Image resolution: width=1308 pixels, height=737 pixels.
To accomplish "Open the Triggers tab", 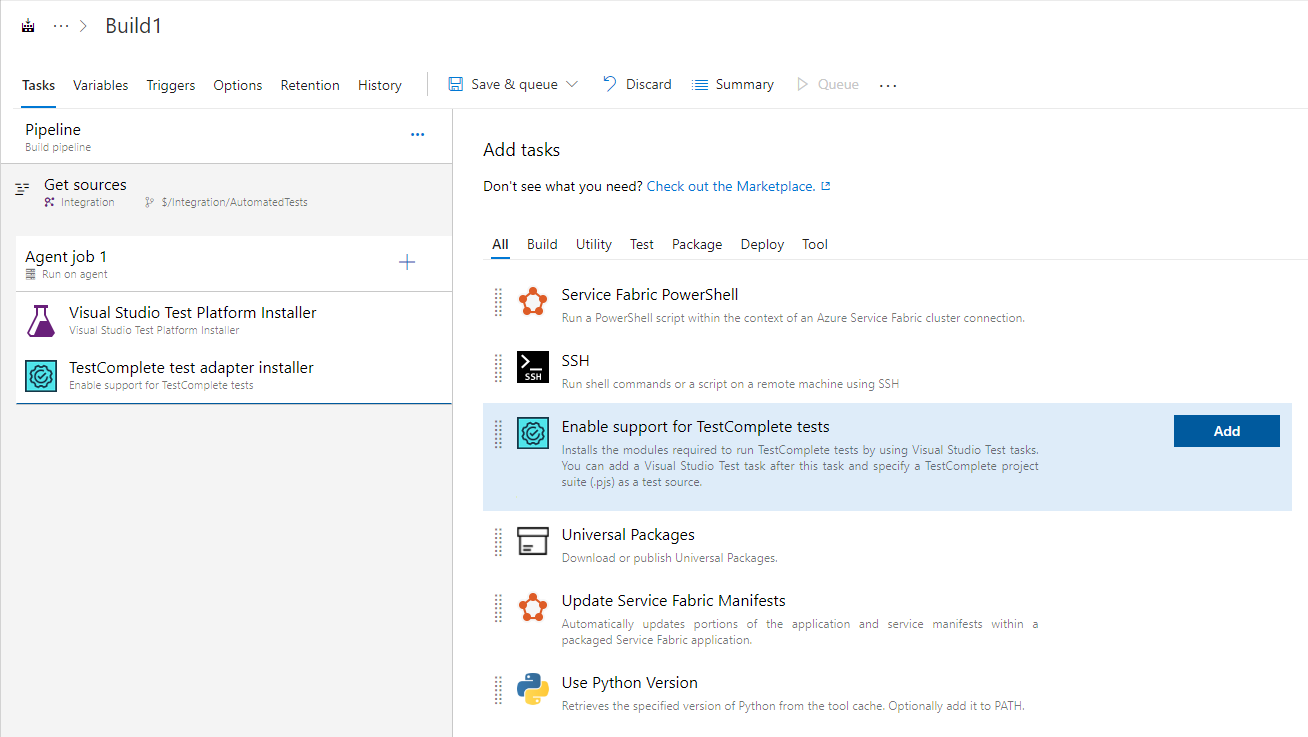I will [x=170, y=85].
